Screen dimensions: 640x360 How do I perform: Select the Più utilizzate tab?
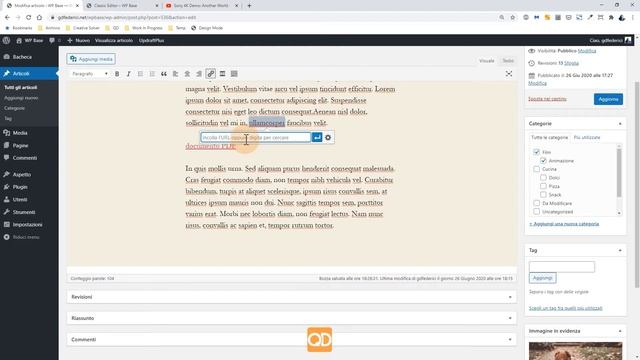click(587, 138)
